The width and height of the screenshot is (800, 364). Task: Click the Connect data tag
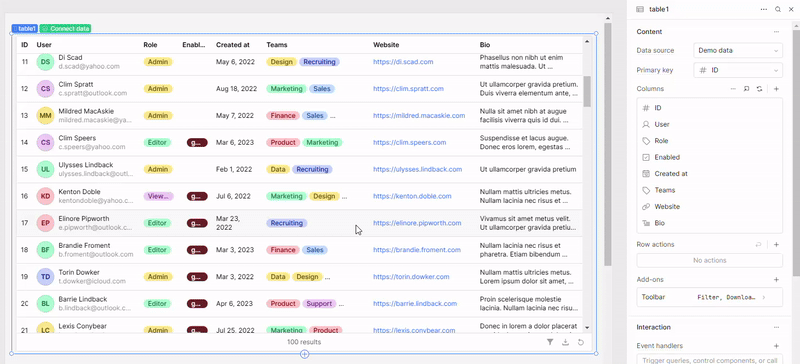pos(65,29)
